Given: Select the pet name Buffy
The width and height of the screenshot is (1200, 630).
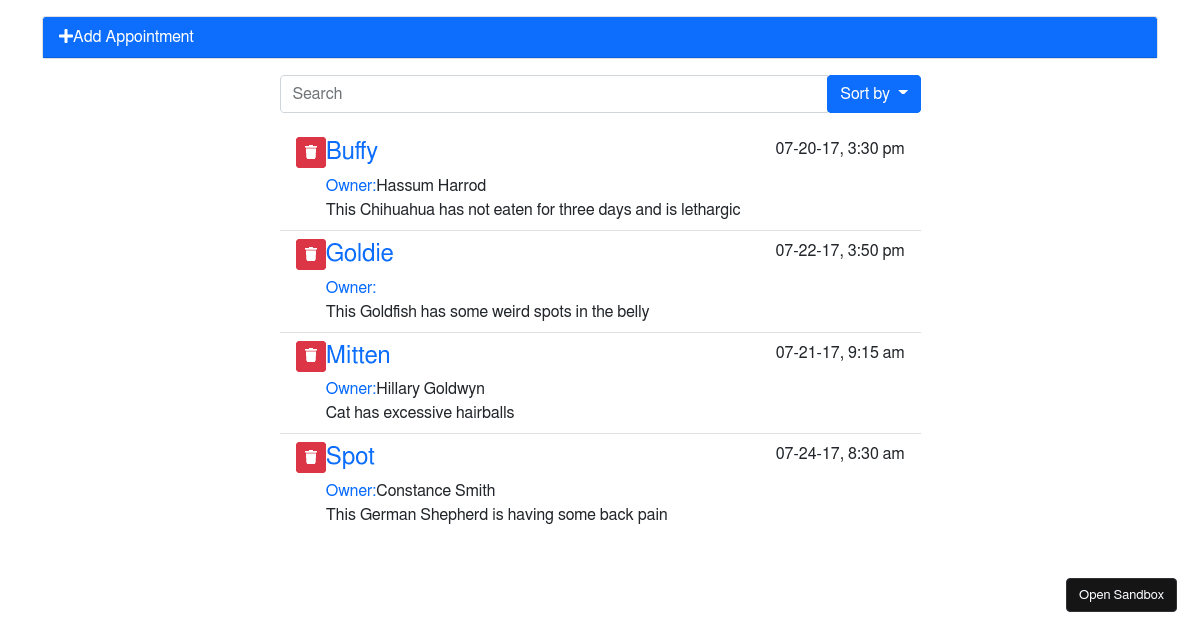Looking at the screenshot, I should (x=352, y=151).
